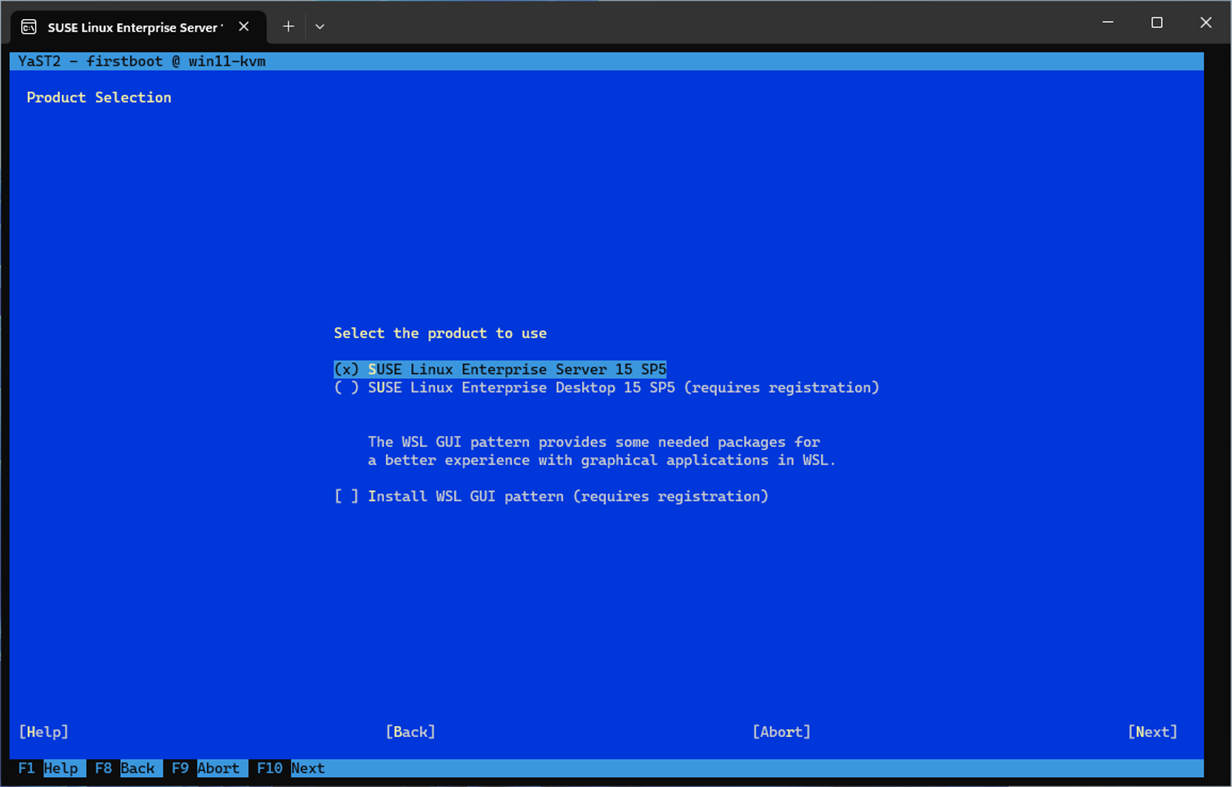Image resolution: width=1232 pixels, height=787 pixels.
Task: Click the YaST2 - firstboot @ win11-kvm title
Action: (142, 61)
